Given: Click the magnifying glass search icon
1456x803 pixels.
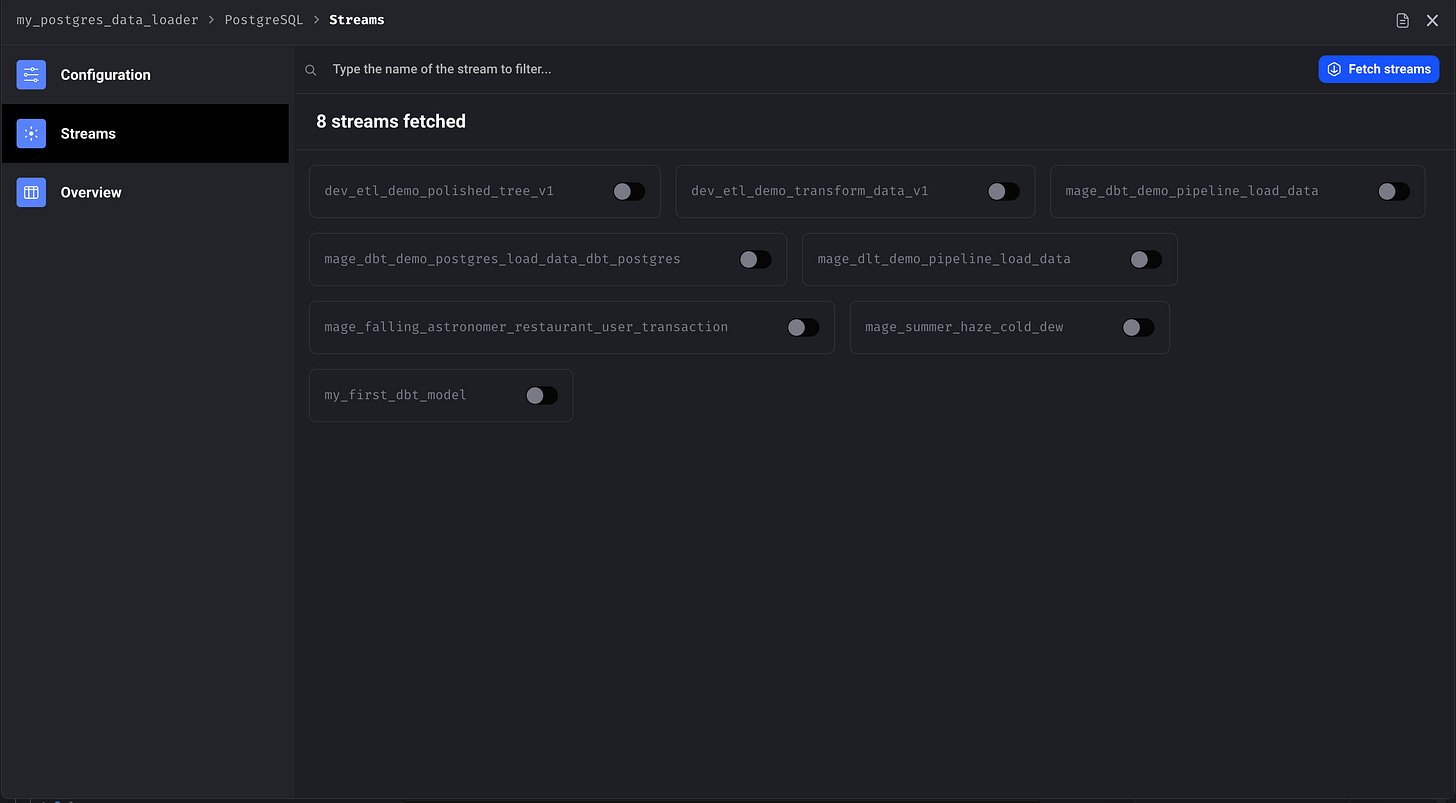Looking at the screenshot, I should [x=310, y=69].
